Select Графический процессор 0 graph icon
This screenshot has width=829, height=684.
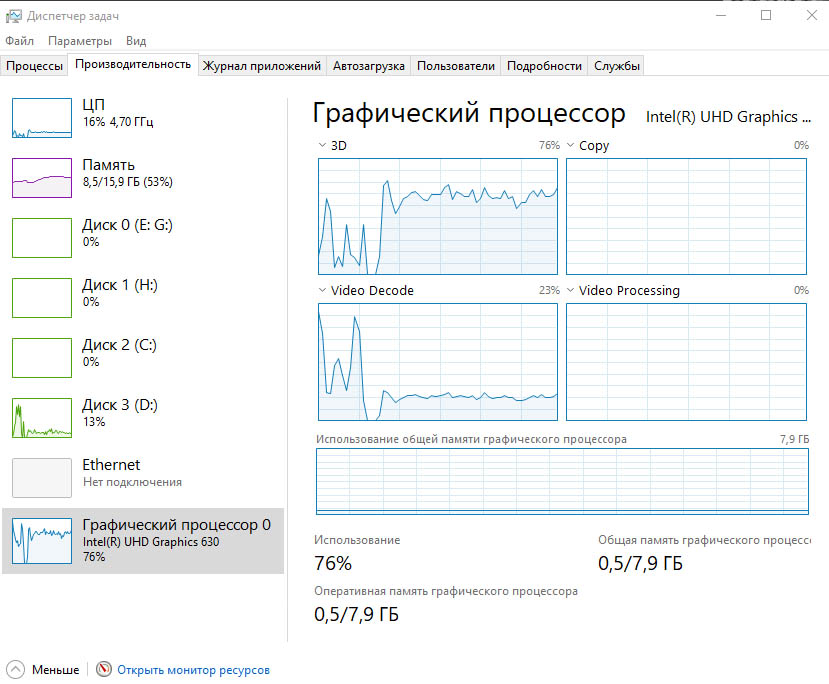coord(42,540)
